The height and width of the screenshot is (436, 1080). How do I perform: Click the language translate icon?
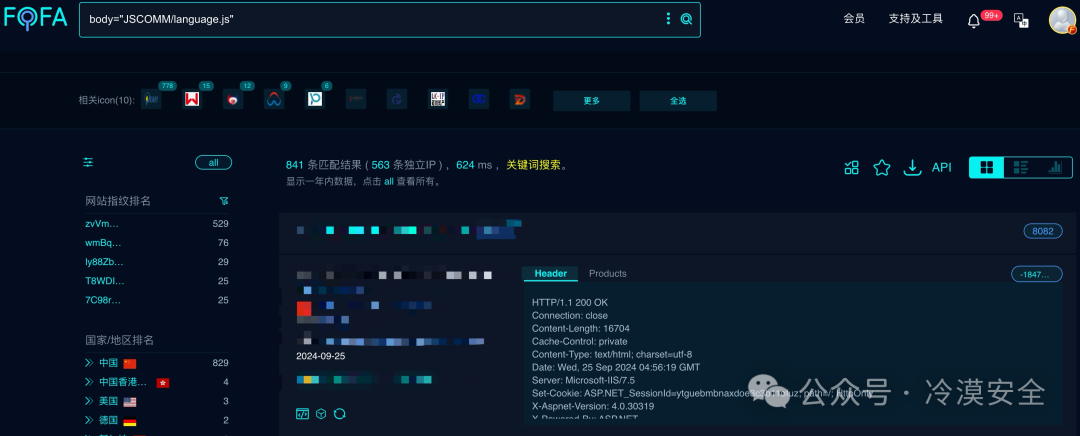1021,19
